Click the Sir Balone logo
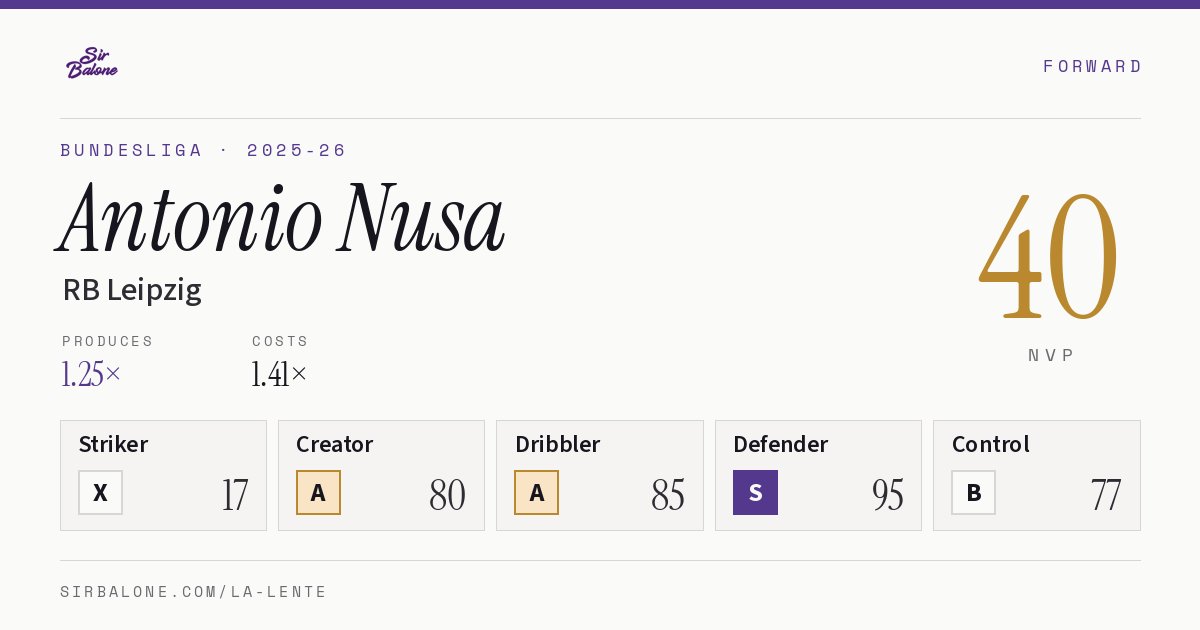 [92, 63]
